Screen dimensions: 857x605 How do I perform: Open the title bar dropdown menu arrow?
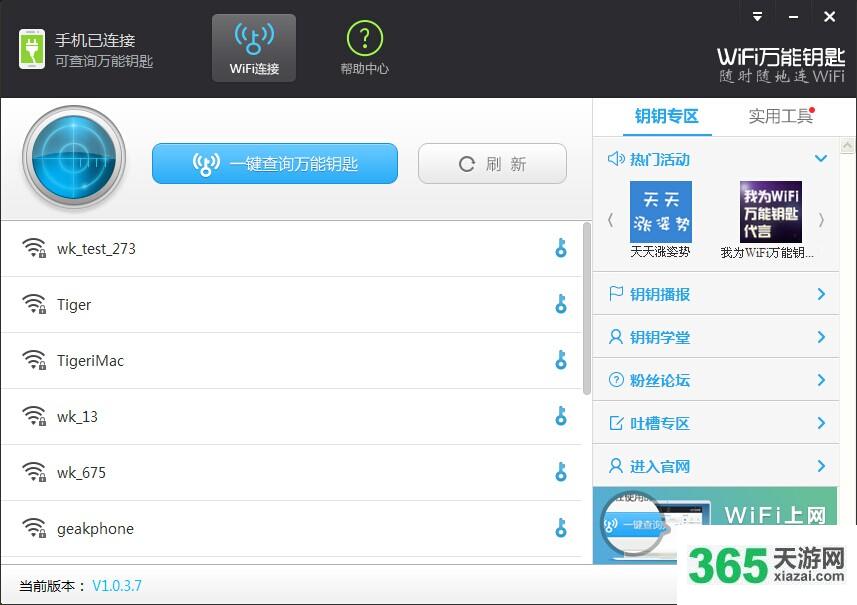(x=757, y=16)
